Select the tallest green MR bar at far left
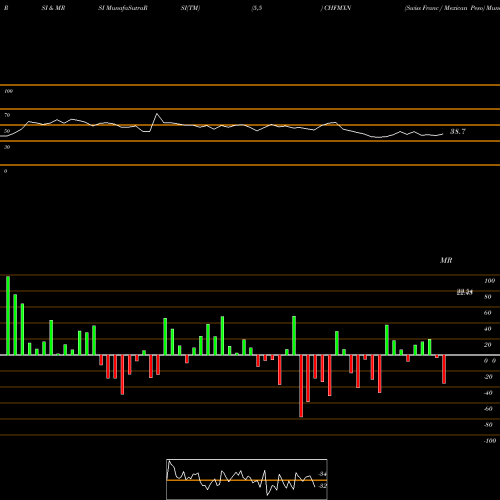This screenshot has width=500, height=500. pos(8,315)
